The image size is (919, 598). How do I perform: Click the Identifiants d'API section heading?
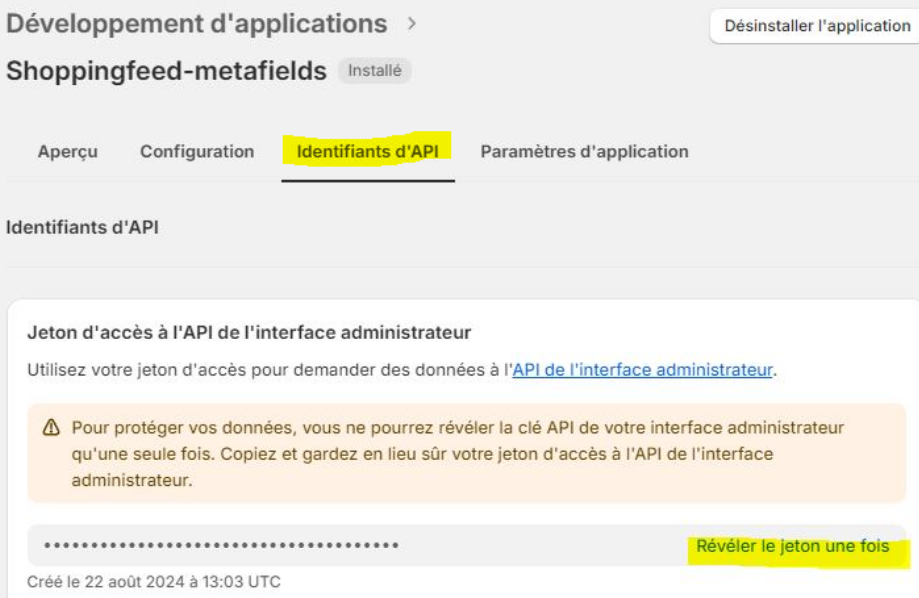click(83, 227)
